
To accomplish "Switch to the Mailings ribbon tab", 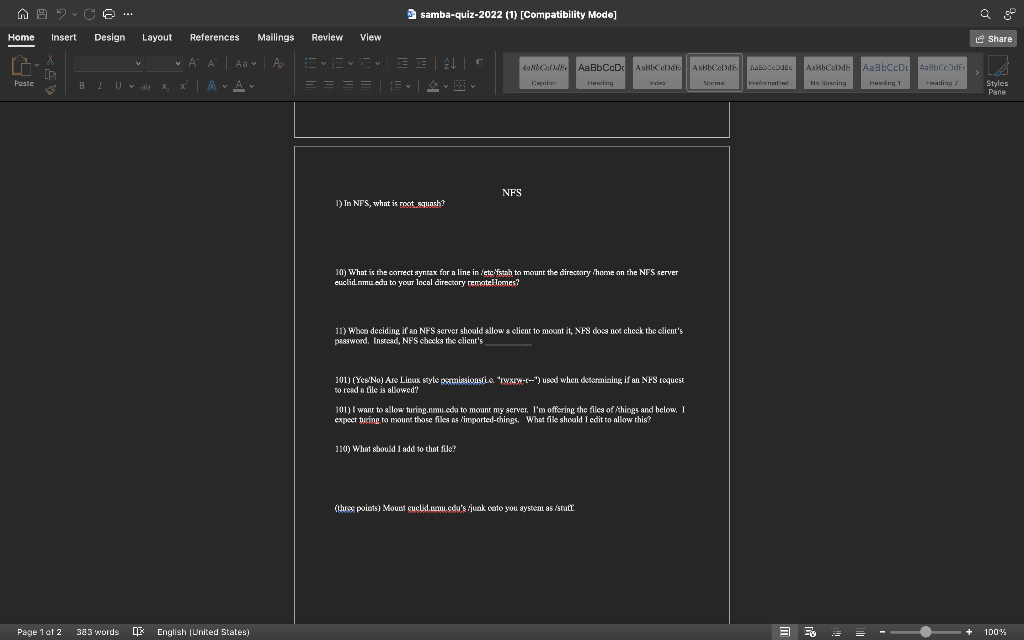I will tap(276, 37).
